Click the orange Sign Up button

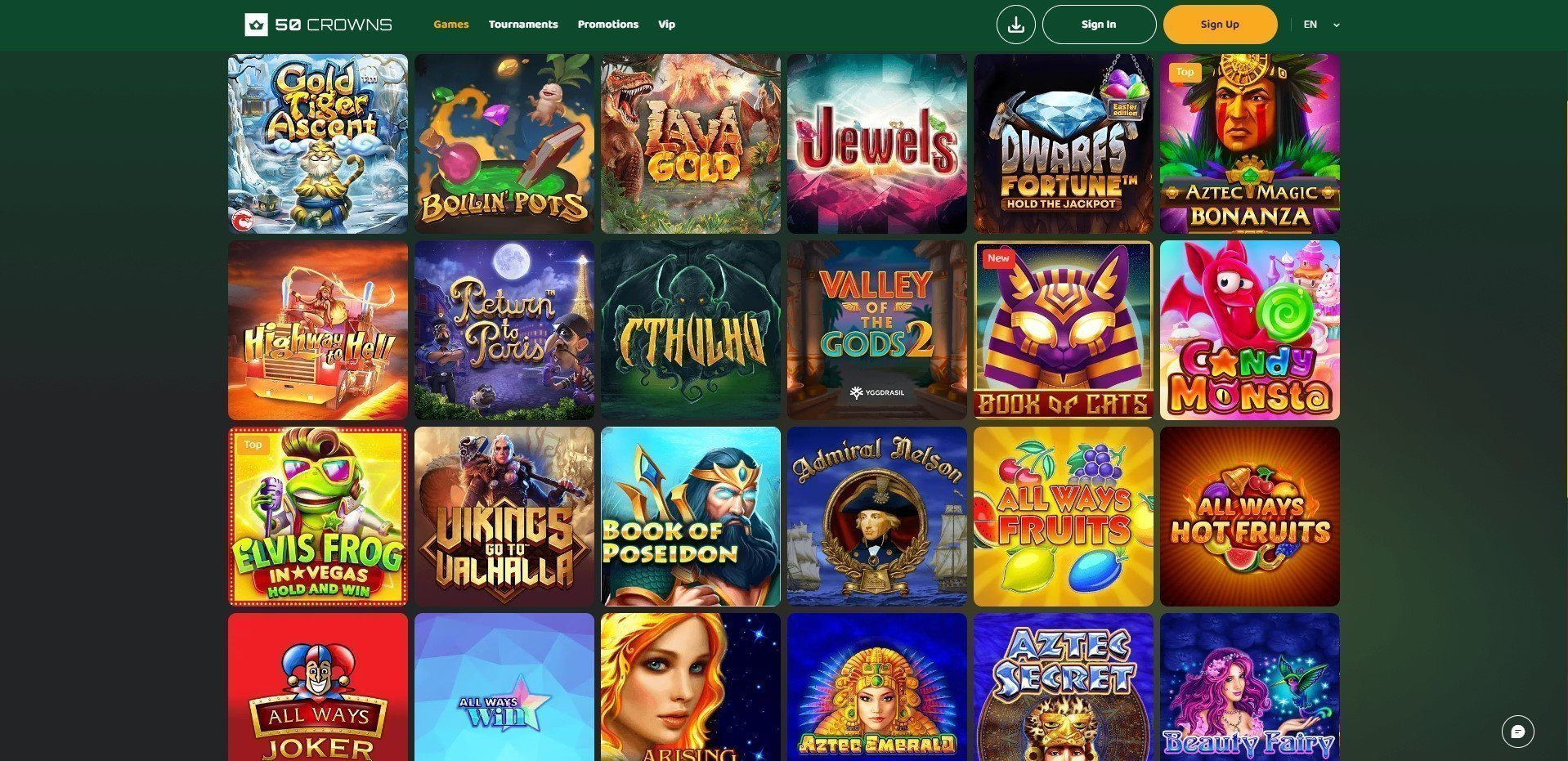1220,25
